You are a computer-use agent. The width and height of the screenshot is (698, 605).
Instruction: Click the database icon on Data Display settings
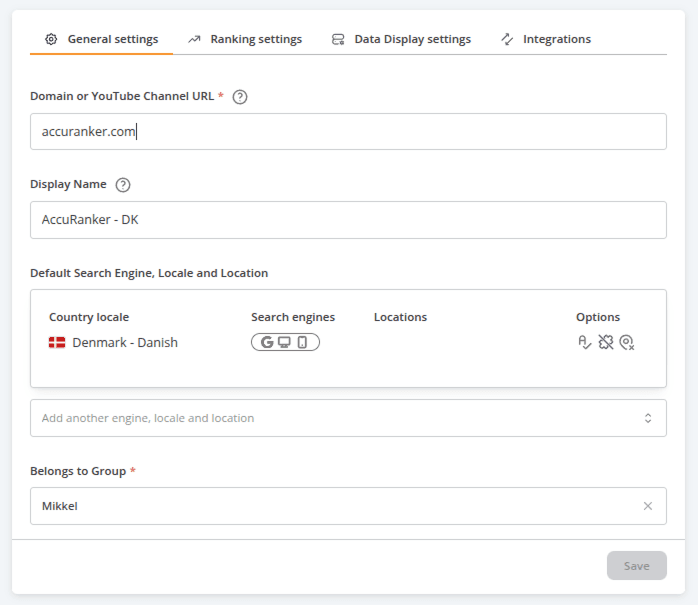click(x=338, y=39)
